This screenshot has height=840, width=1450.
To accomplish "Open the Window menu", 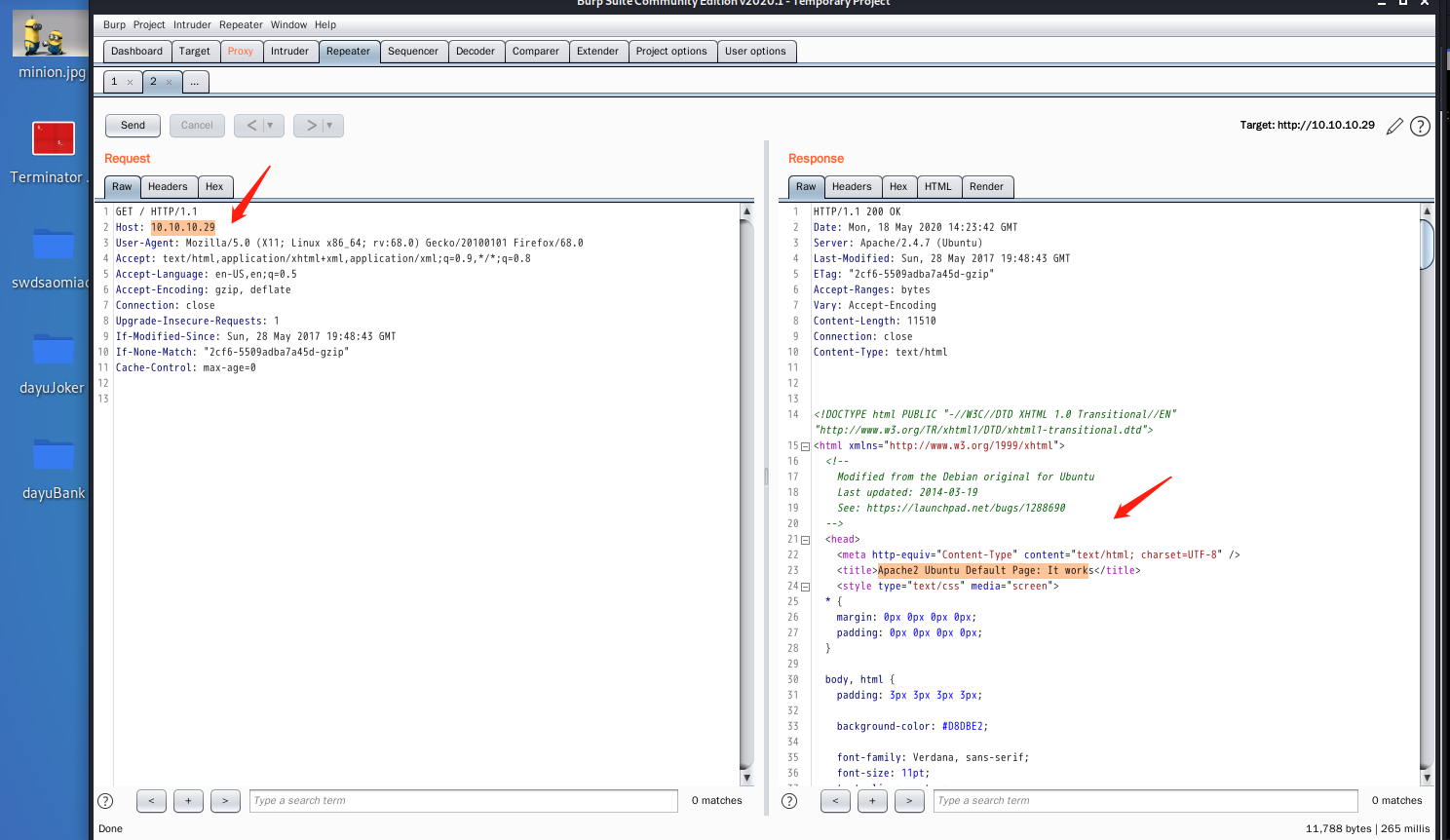I will pyautogui.click(x=288, y=25).
